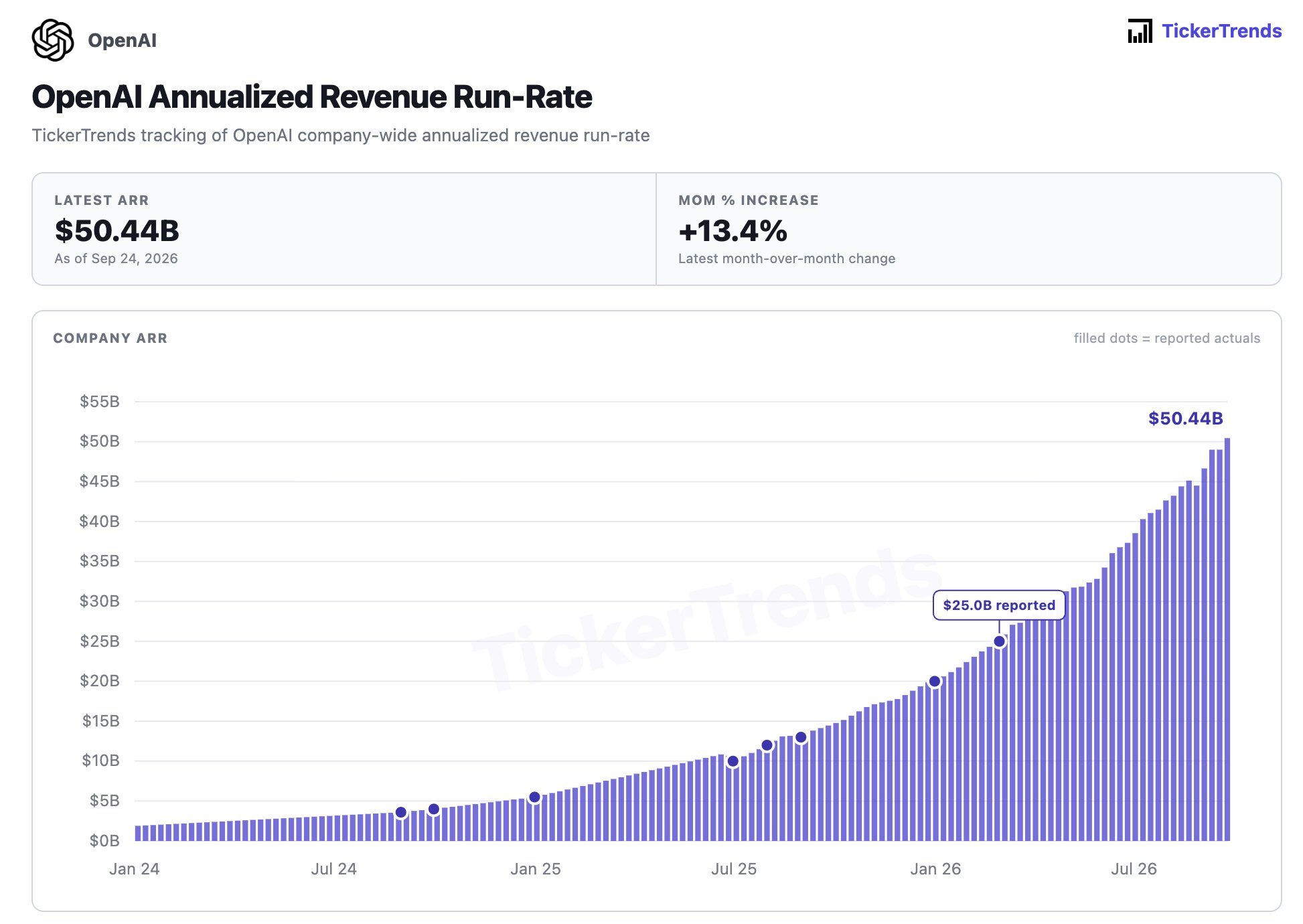Viewport: 1303px width, 924px height.
Task: Click the Jul 26 x-axis label
Action: 1134,869
